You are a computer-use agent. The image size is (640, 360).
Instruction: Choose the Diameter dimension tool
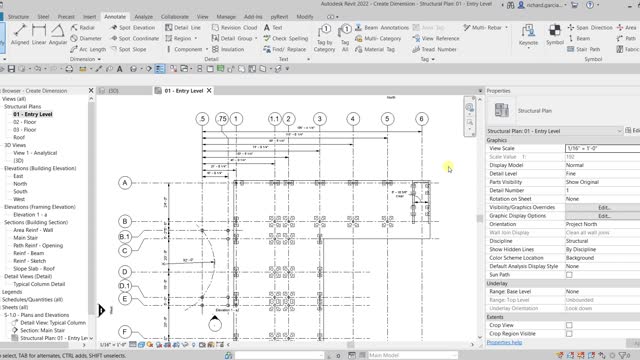coord(86,38)
